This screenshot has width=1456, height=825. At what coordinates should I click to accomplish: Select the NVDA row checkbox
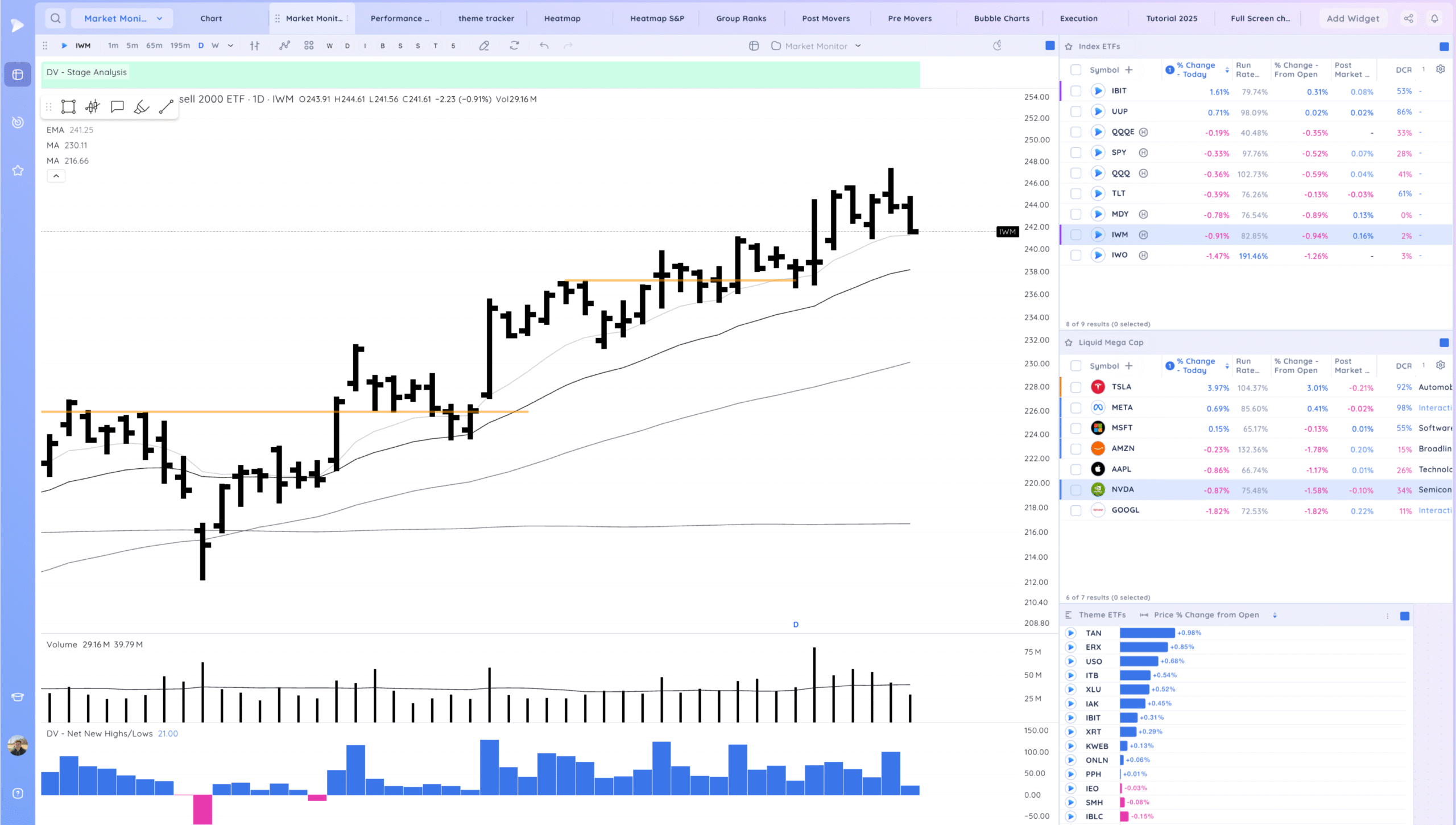tap(1076, 490)
